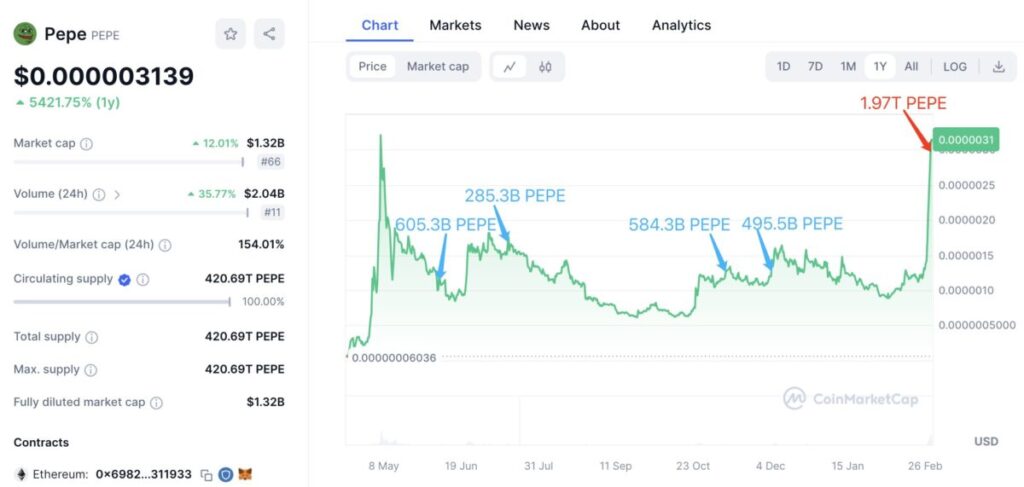The width and height of the screenshot is (1024, 487).
Task: Switch to candlestick chart icon
Action: point(545,67)
